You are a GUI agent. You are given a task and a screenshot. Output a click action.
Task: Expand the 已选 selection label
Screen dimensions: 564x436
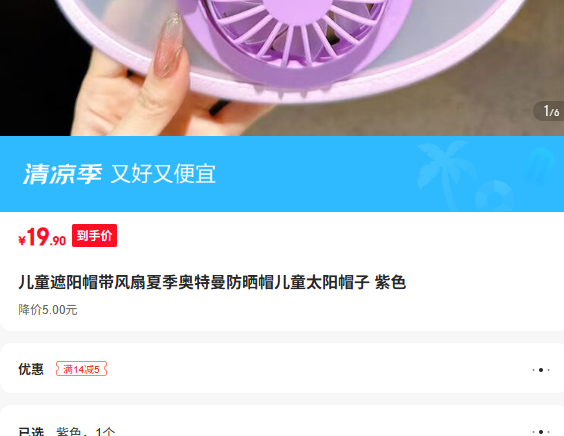pyautogui.click(x=31, y=431)
